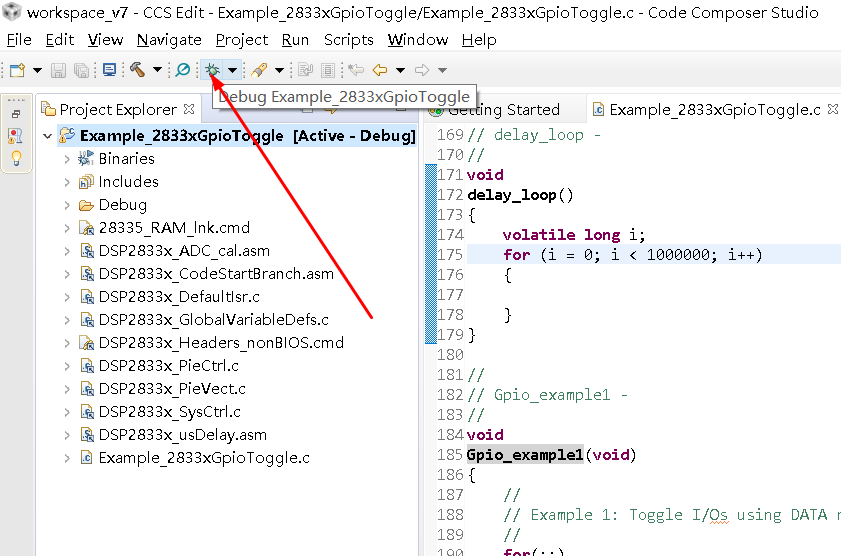Collapse the Example_2833xGpioToggle project node
Viewport: 841px width, 556px height.
pos(48,136)
